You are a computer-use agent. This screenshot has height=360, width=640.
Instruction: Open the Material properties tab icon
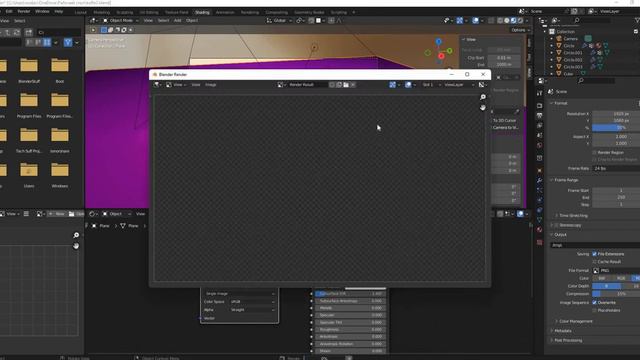pos(540,230)
